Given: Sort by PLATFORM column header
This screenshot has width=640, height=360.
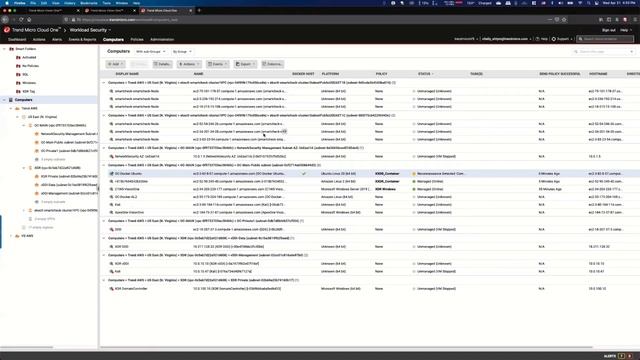Looking at the screenshot, I should tap(330, 74).
